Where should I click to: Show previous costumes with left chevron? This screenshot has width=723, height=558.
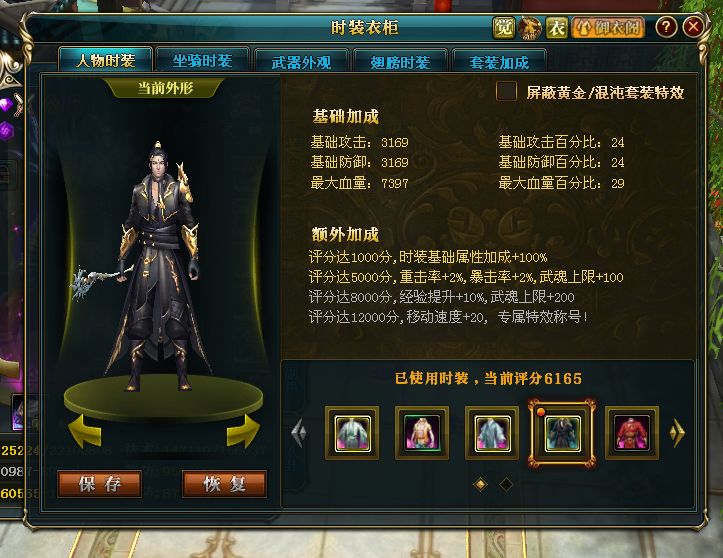pos(299,433)
